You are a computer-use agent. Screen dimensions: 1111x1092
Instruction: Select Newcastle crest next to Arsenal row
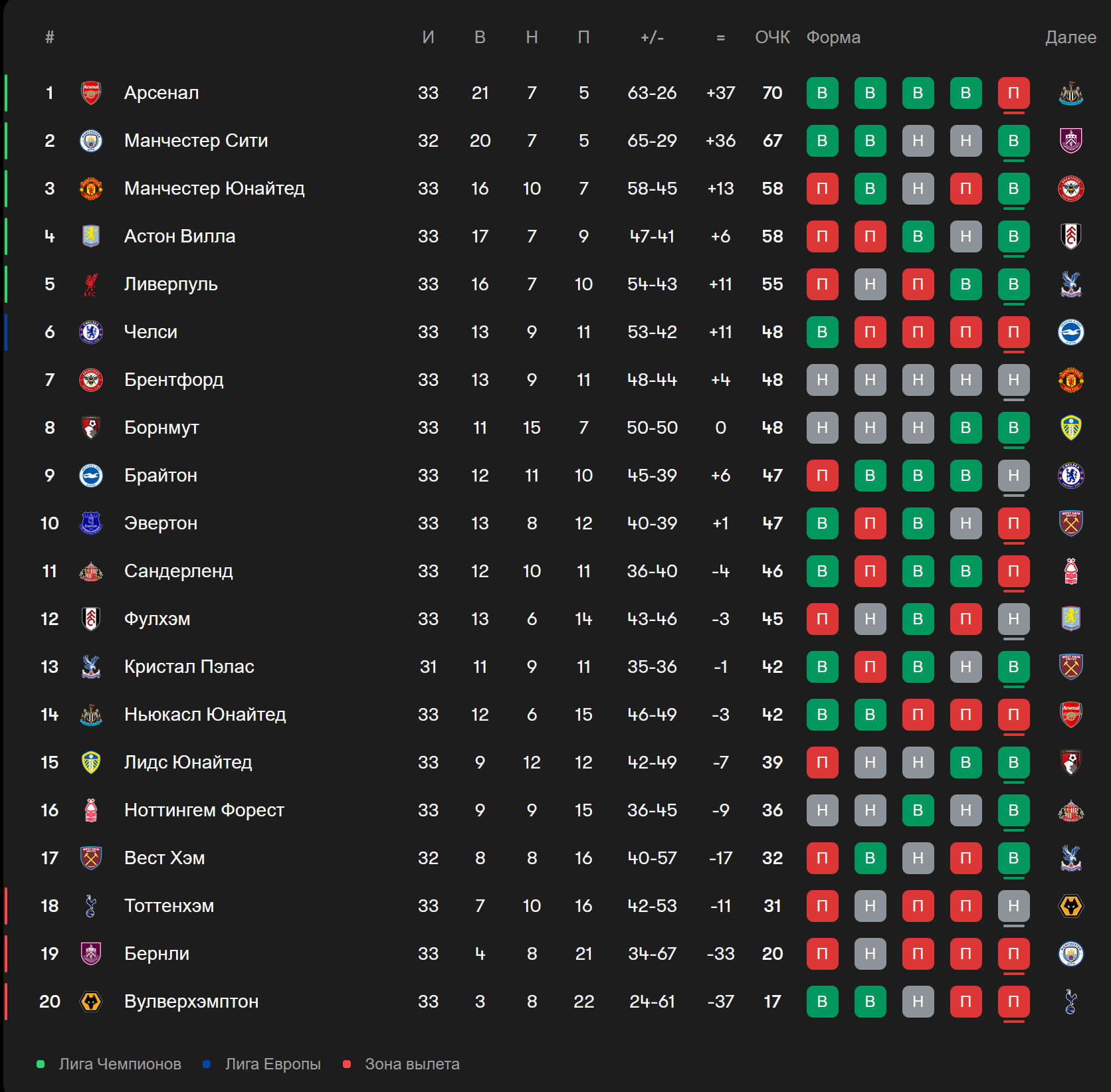click(x=1070, y=93)
